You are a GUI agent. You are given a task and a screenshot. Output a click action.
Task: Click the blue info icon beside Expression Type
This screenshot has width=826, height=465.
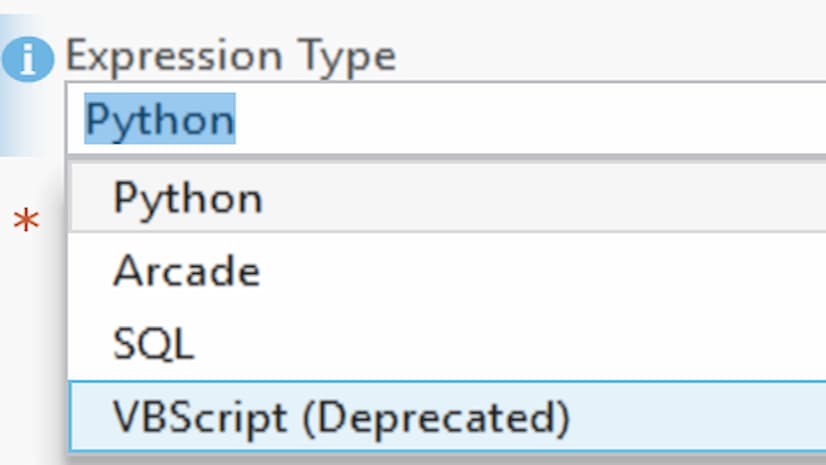point(27,59)
